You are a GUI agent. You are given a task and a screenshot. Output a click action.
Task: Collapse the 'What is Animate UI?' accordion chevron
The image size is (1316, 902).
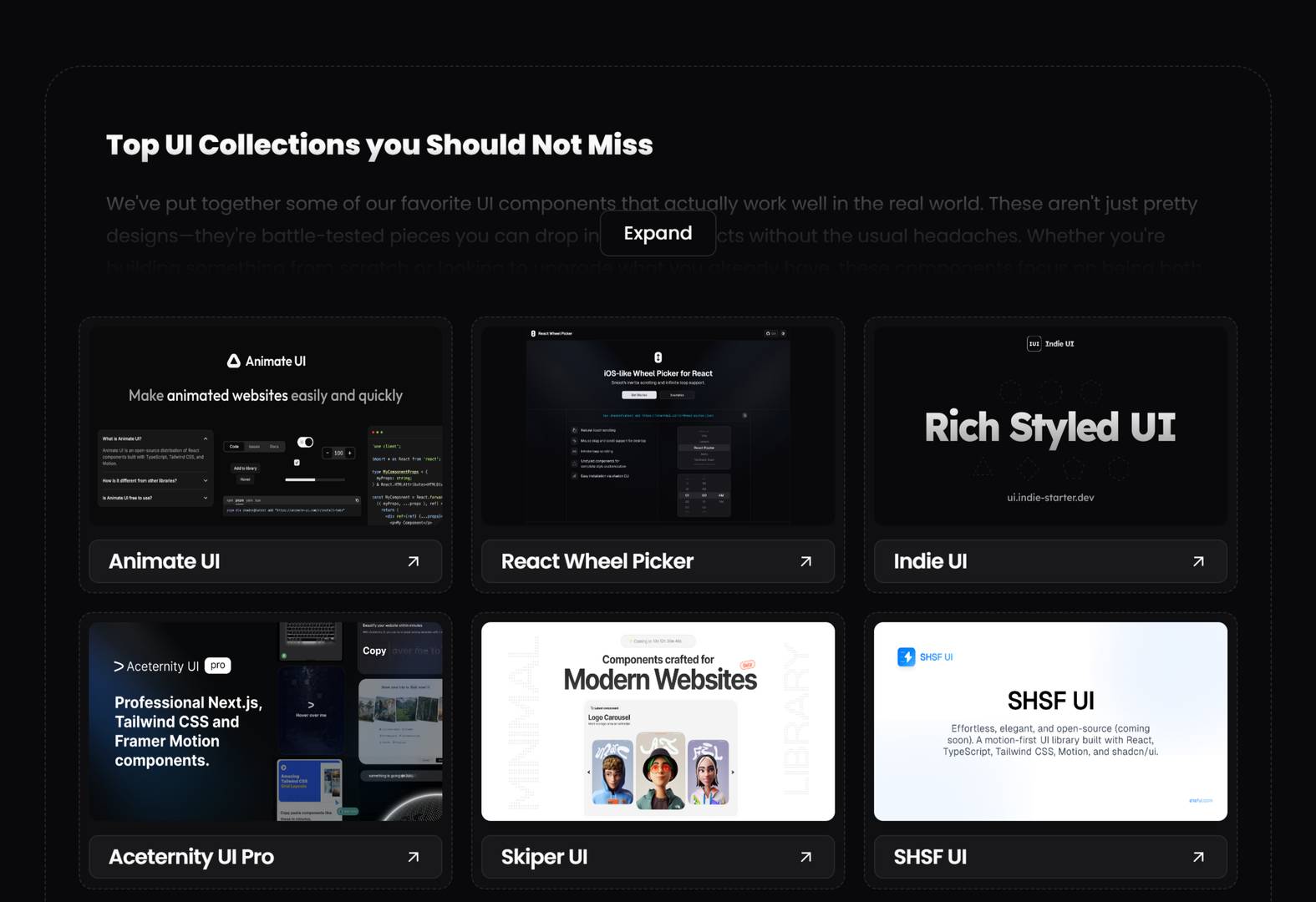[x=206, y=438]
